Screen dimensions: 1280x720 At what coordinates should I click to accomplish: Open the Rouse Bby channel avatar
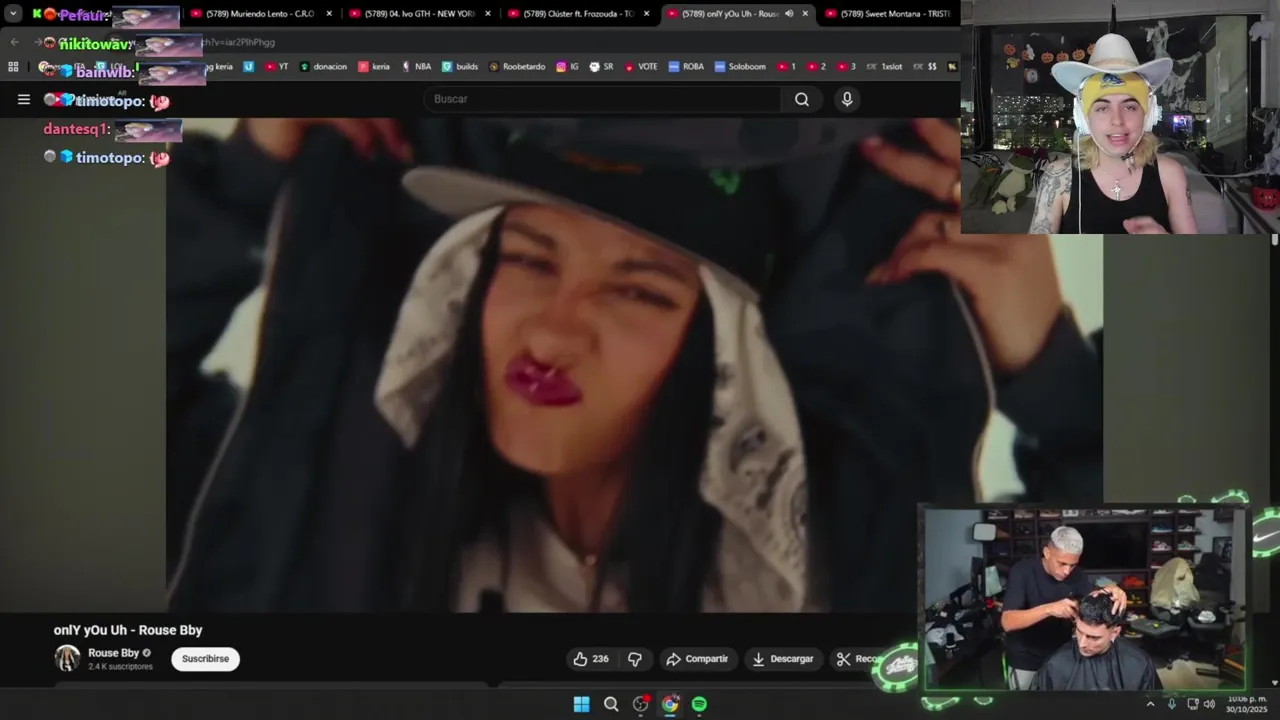click(67, 658)
